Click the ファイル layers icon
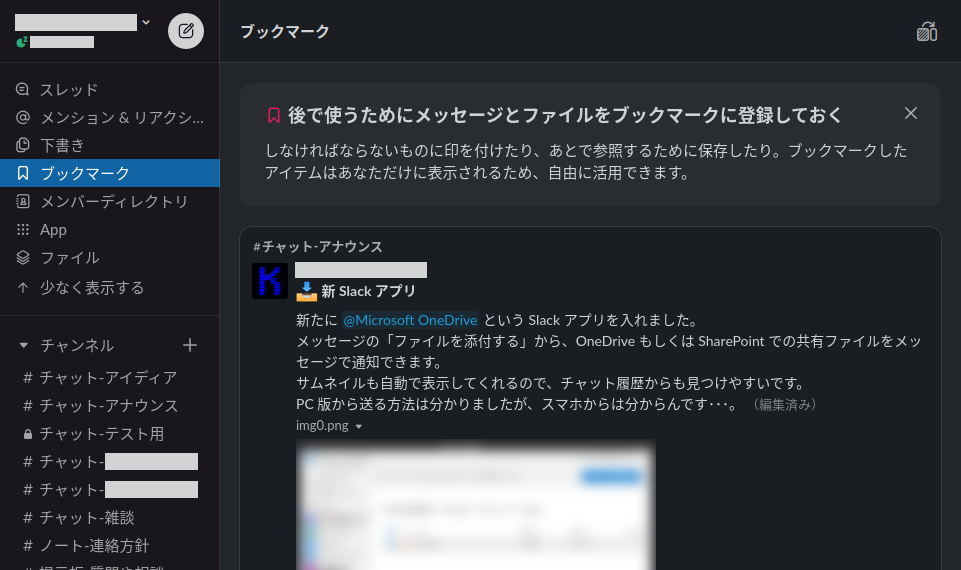Viewport: 961px width, 570px height. [x=23, y=257]
